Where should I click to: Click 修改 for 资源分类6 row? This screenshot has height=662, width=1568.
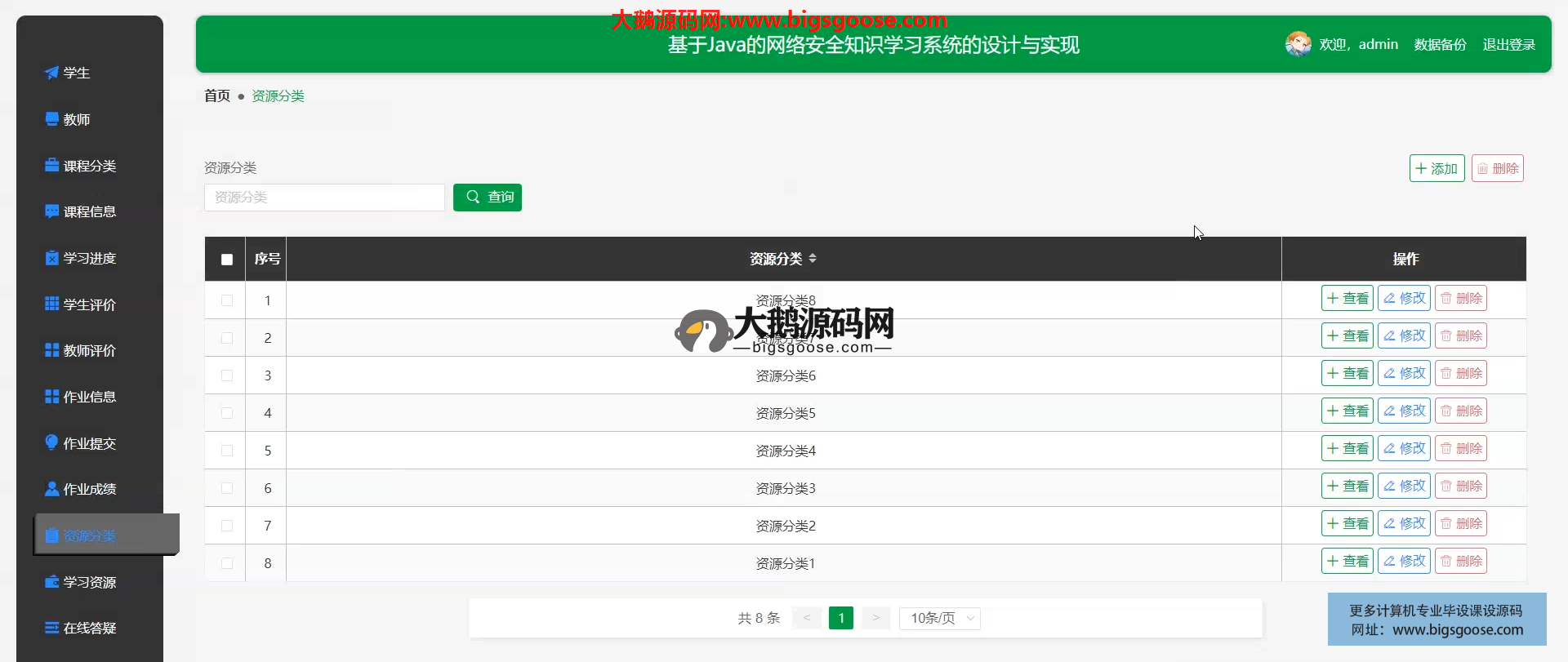point(1404,374)
